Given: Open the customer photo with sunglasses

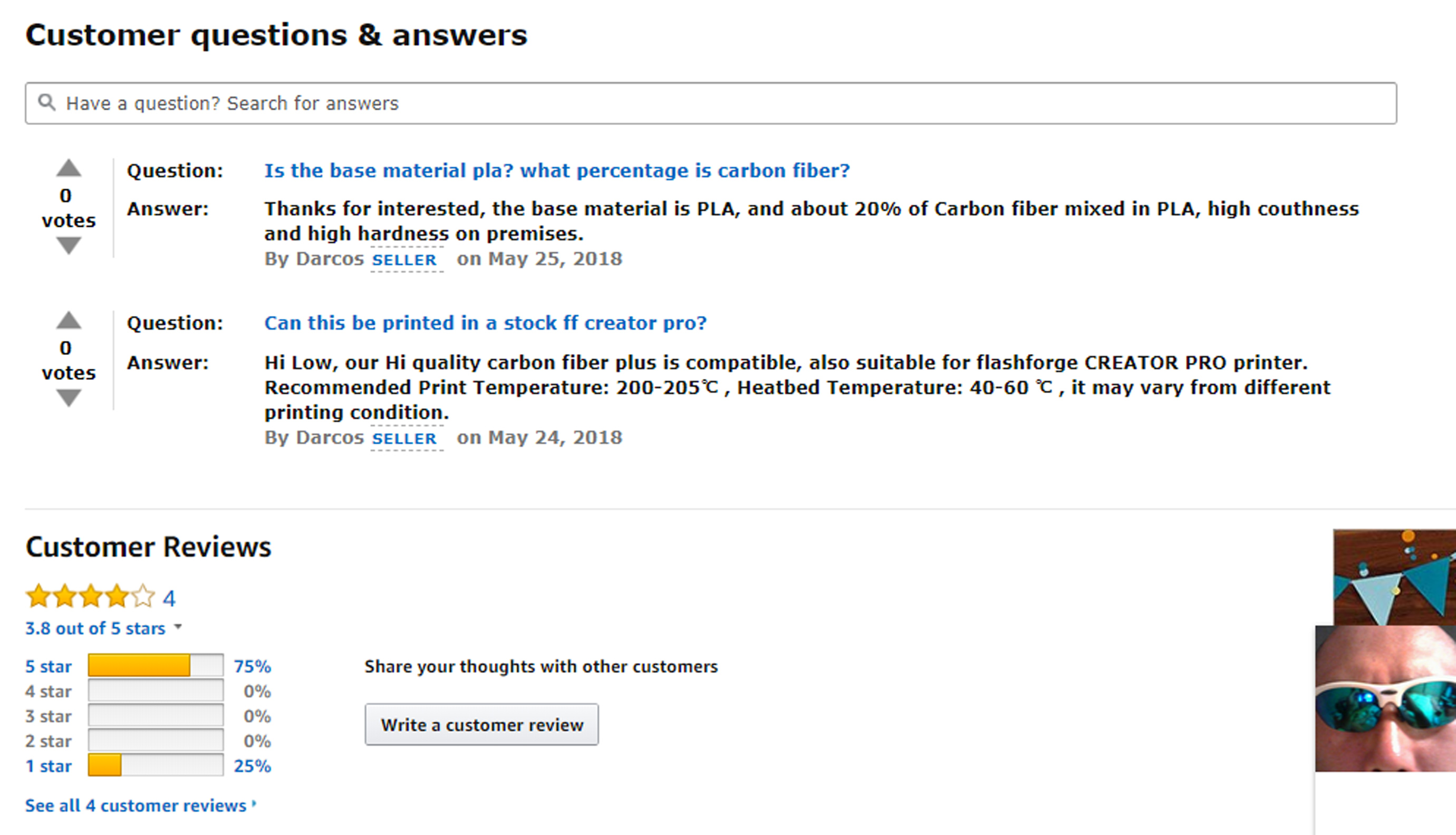Looking at the screenshot, I should (x=1385, y=698).
